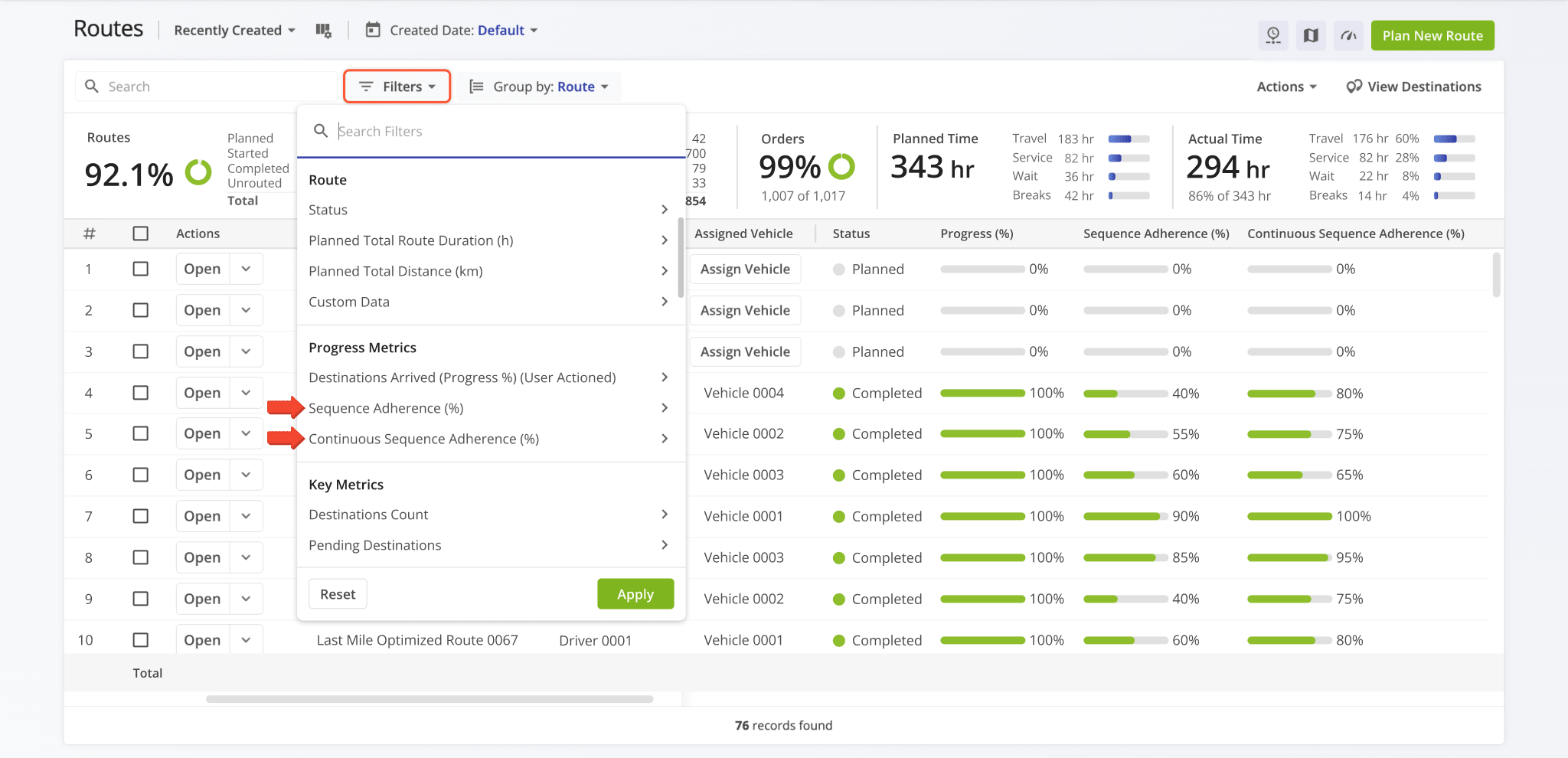Tick the select-all checkbox in the header

tap(140, 234)
